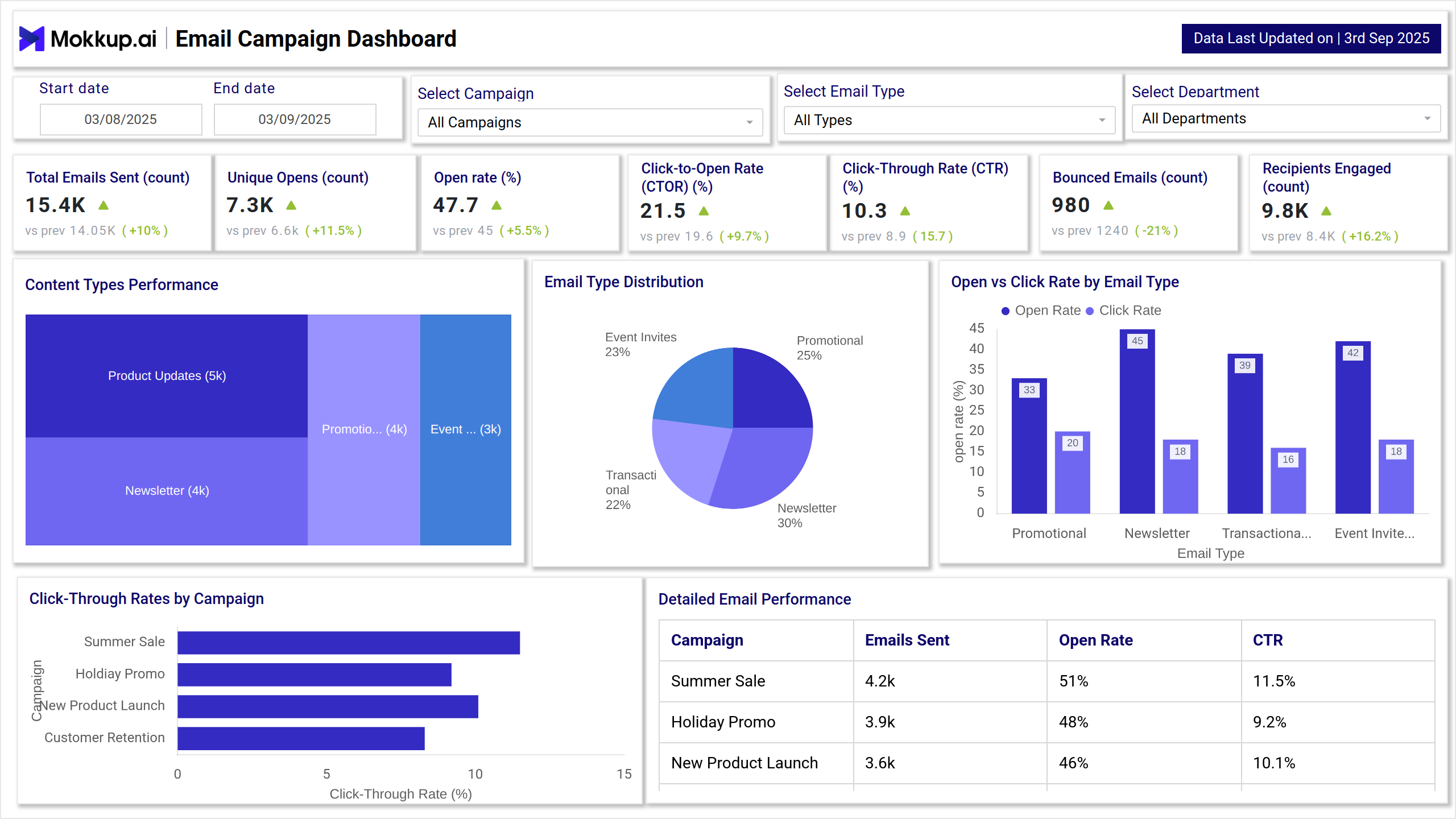Click the Open Rate legend dot
The image size is (1456, 819).
click(x=1006, y=311)
